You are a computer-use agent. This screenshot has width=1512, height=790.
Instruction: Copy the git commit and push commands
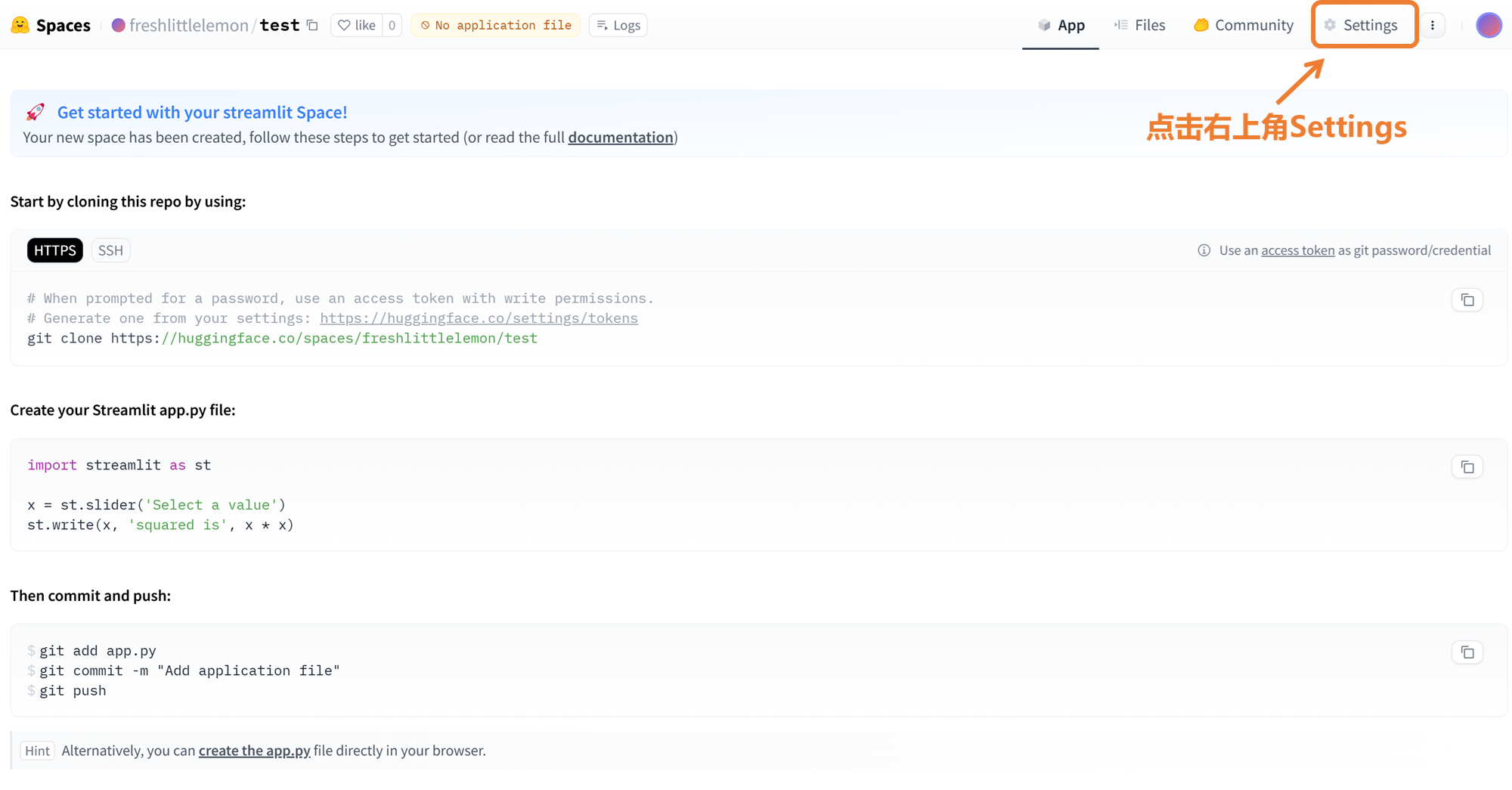point(1467,652)
